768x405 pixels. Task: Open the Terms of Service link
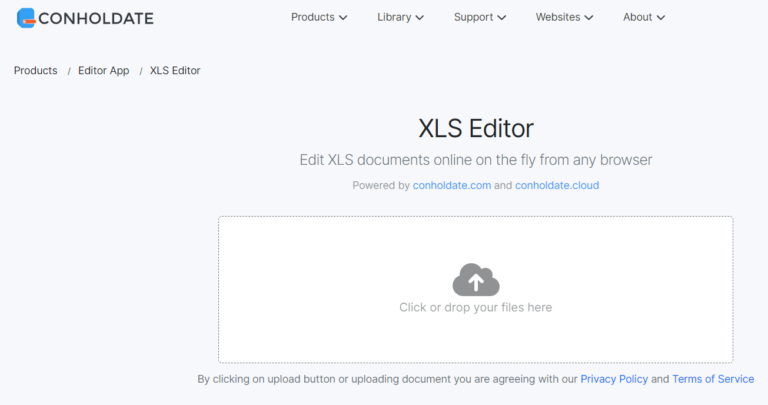(x=713, y=379)
